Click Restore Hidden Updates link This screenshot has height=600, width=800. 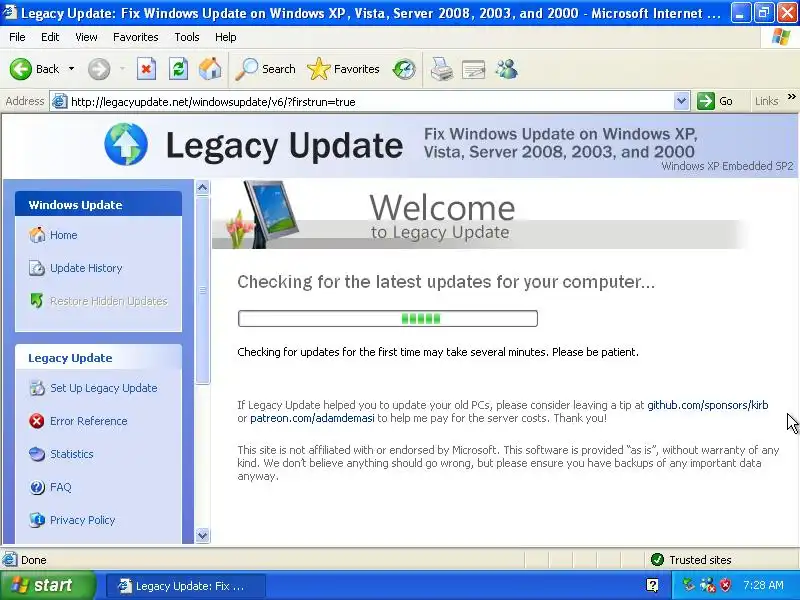pos(109,302)
